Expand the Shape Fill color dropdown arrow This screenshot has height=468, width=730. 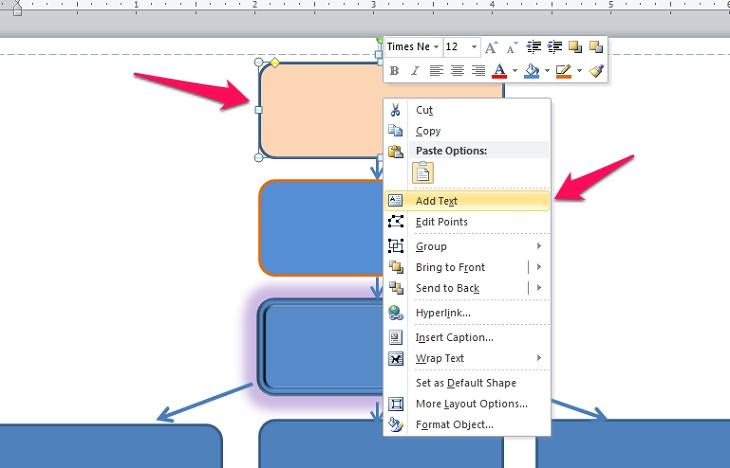click(546, 71)
